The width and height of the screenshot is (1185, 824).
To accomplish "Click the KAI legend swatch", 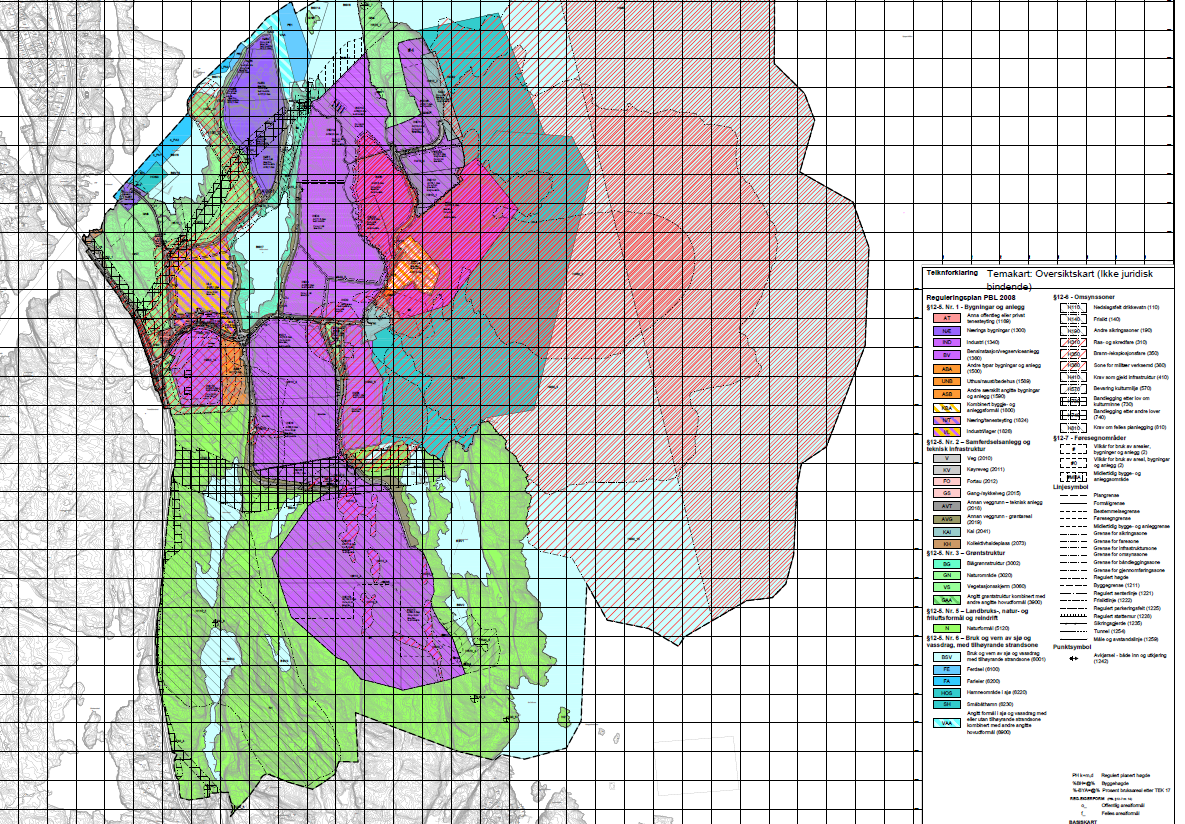I will point(946,531).
